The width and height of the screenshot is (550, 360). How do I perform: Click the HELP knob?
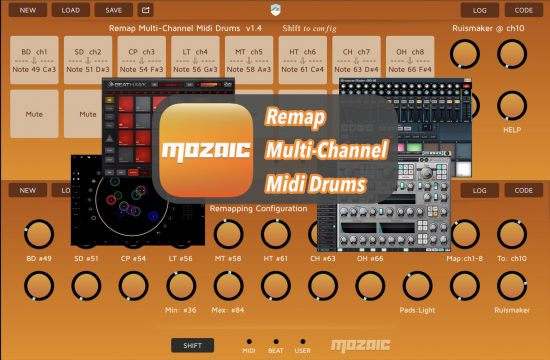(x=512, y=106)
